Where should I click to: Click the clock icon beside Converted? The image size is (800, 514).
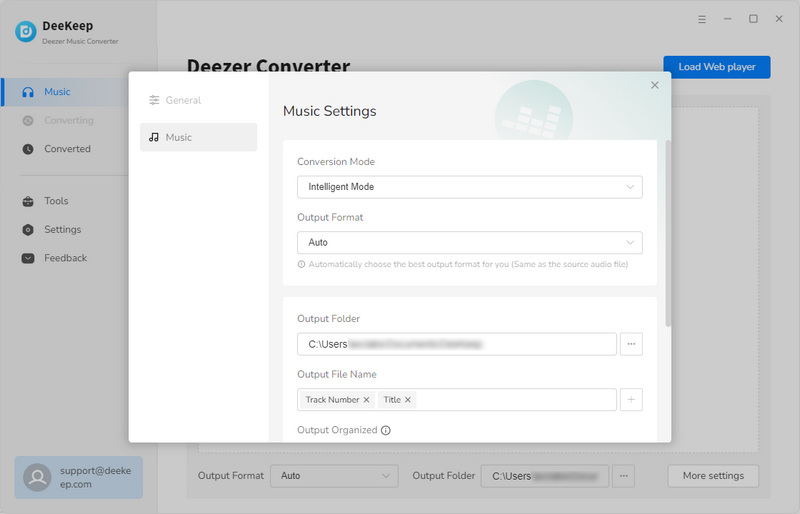point(28,149)
